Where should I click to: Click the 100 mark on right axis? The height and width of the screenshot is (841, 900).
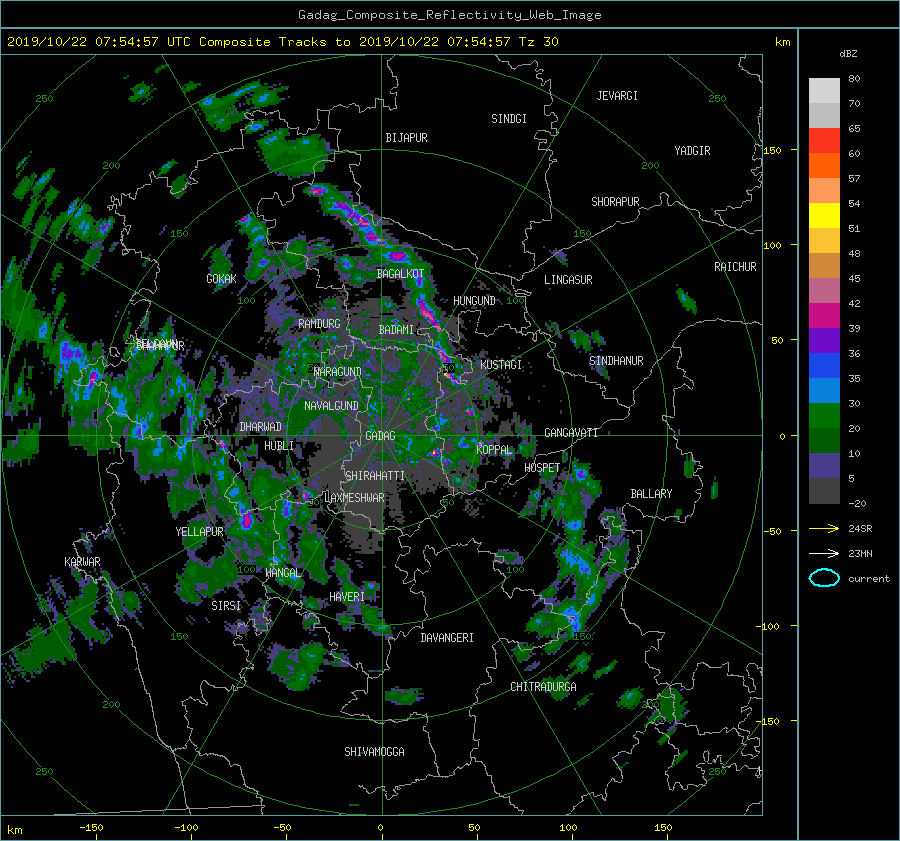tap(773, 245)
